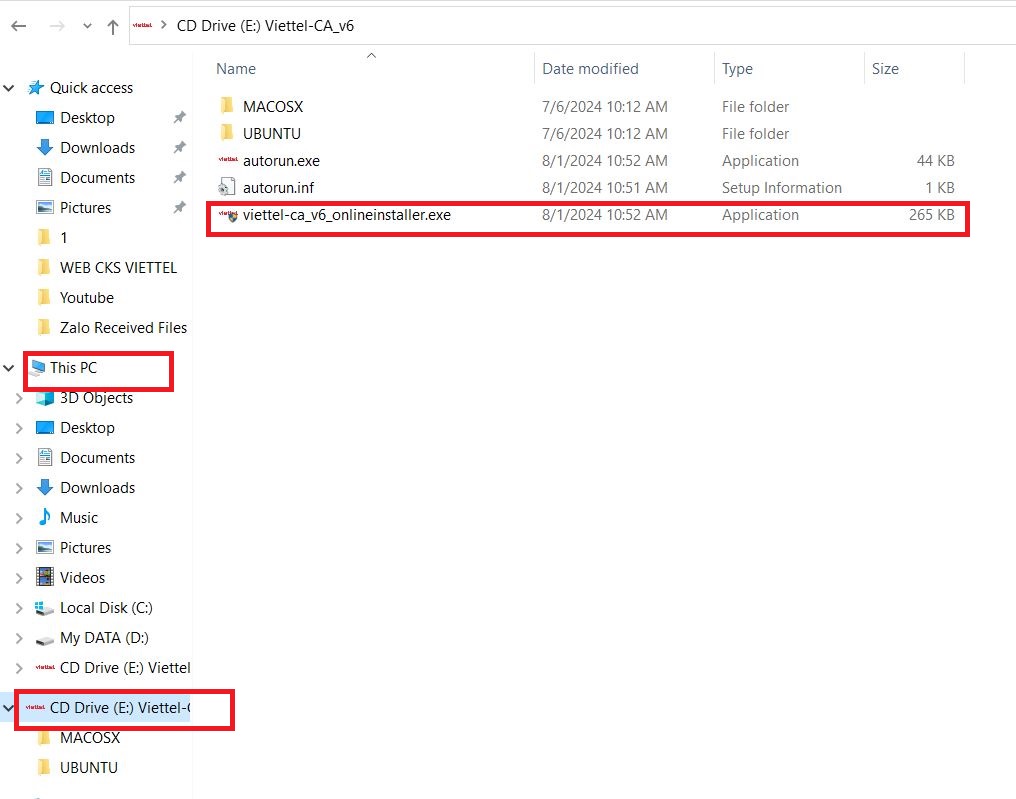
Task: Sort by Size column header
Action: coord(885,69)
